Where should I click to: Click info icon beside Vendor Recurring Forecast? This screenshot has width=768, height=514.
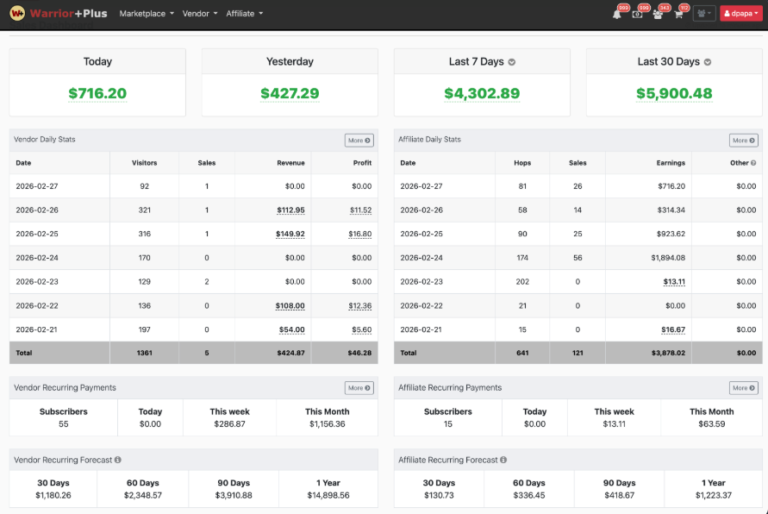pyautogui.click(x=118, y=460)
